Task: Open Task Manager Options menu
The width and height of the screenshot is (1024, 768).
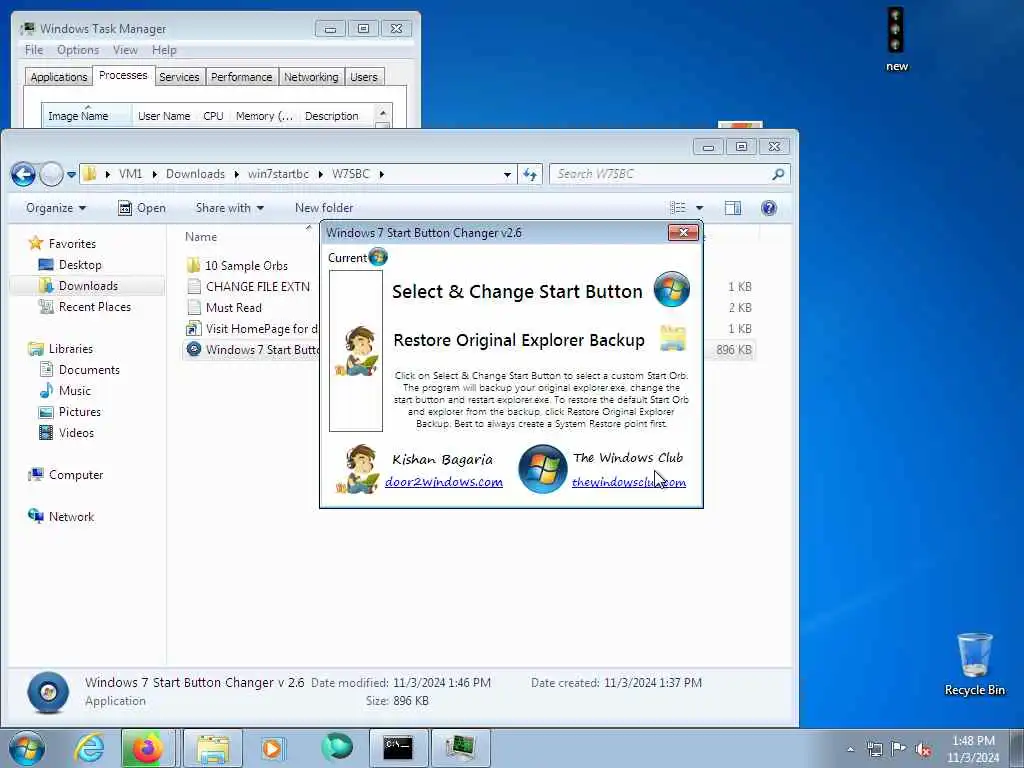Action: tap(78, 50)
